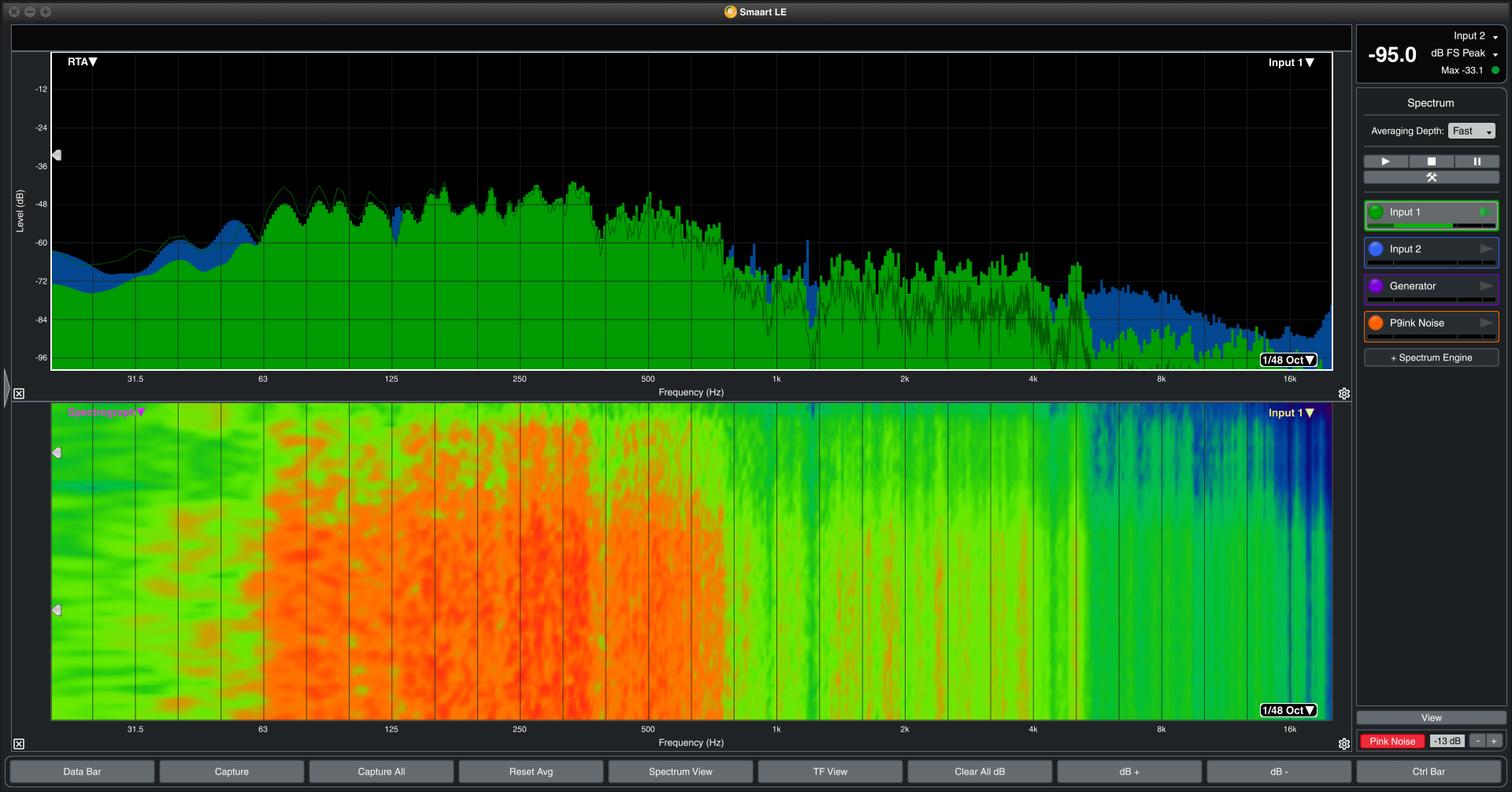Image resolution: width=1512 pixels, height=792 pixels.
Task: Toggle Input 1 engine run arrow
Action: (1485, 212)
